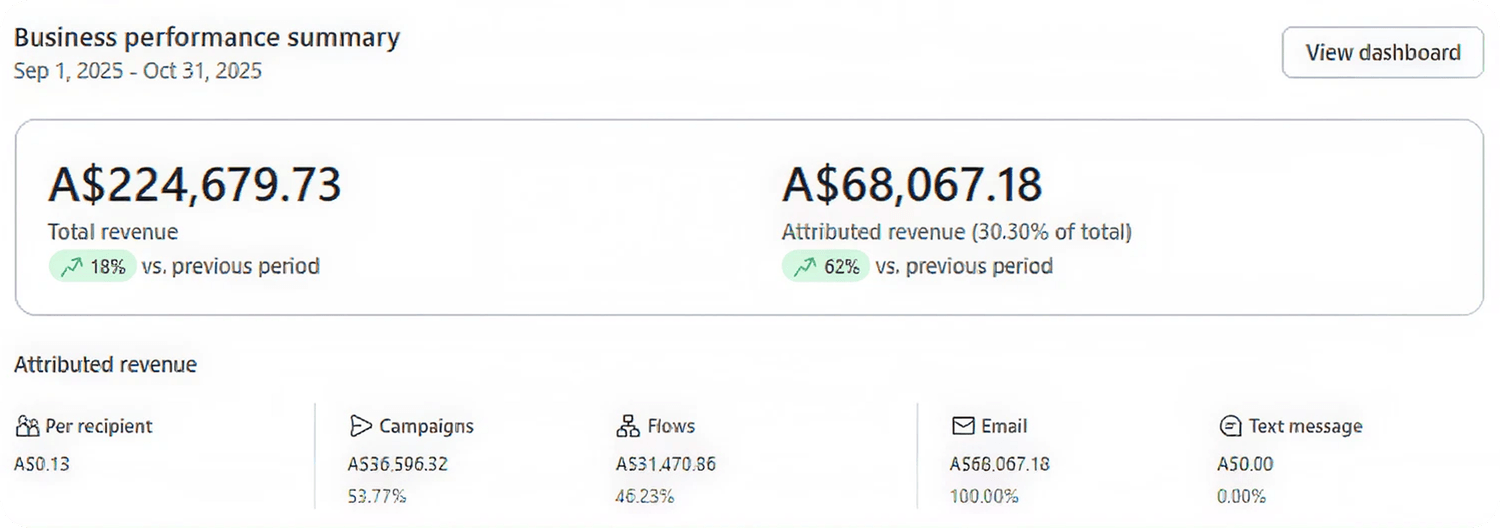Image resolution: width=1500 pixels, height=528 pixels.
Task: Select the 62% change badge
Action: [825, 267]
